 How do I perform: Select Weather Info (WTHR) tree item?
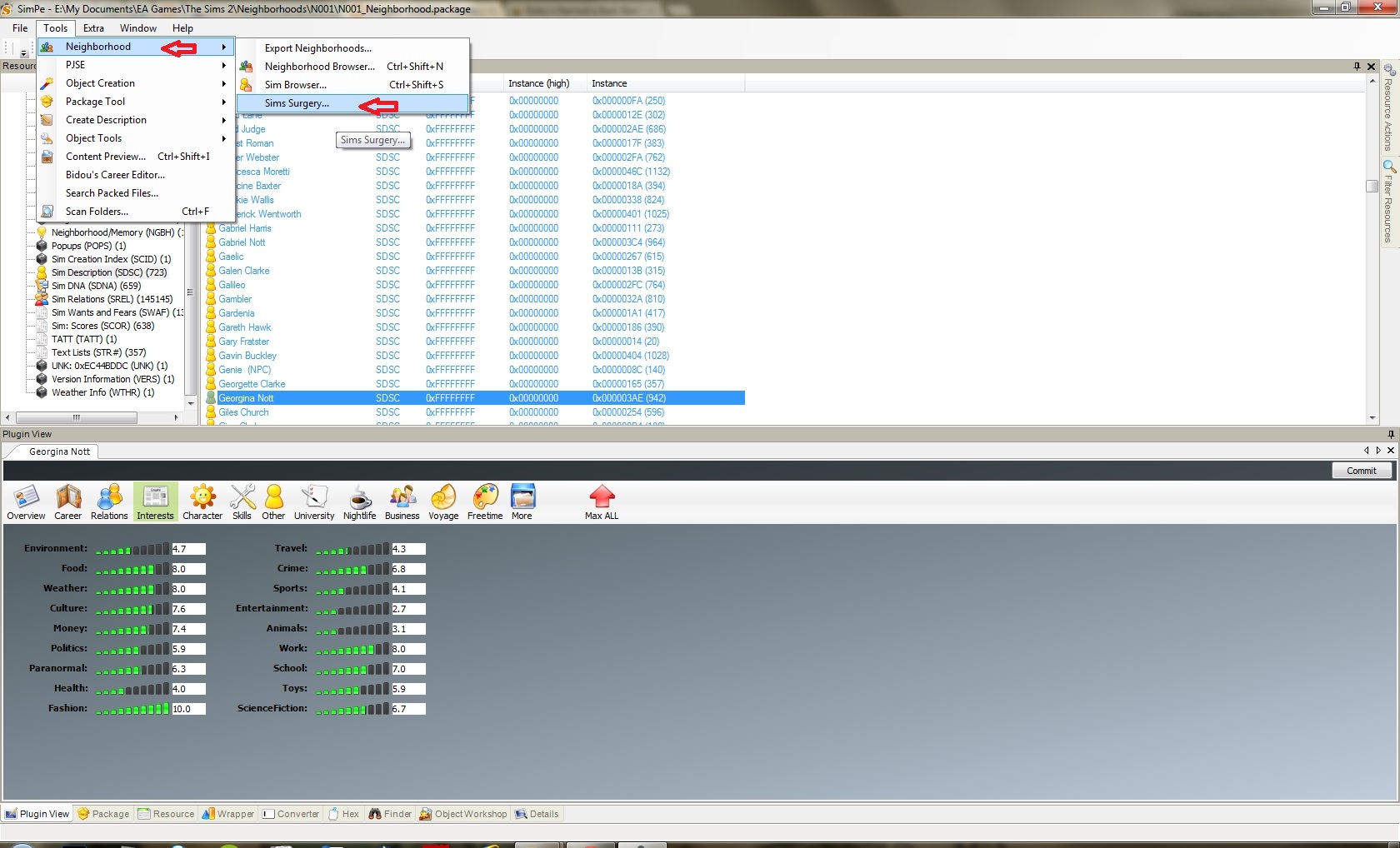tap(102, 392)
